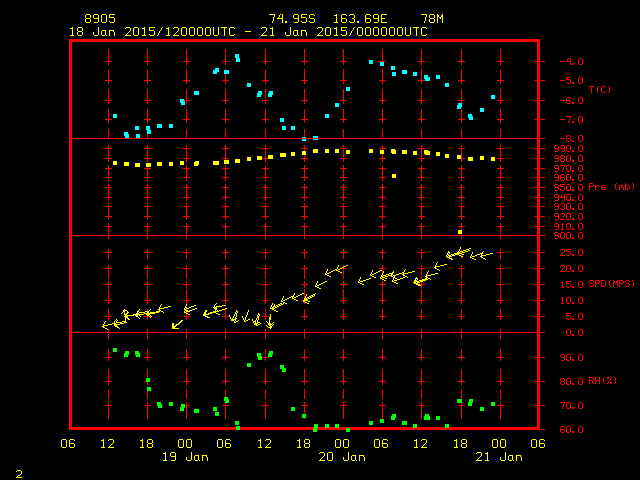Click wind speed tick 0.0
Viewport: 640px width, 480px height.
click(x=574, y=333)
